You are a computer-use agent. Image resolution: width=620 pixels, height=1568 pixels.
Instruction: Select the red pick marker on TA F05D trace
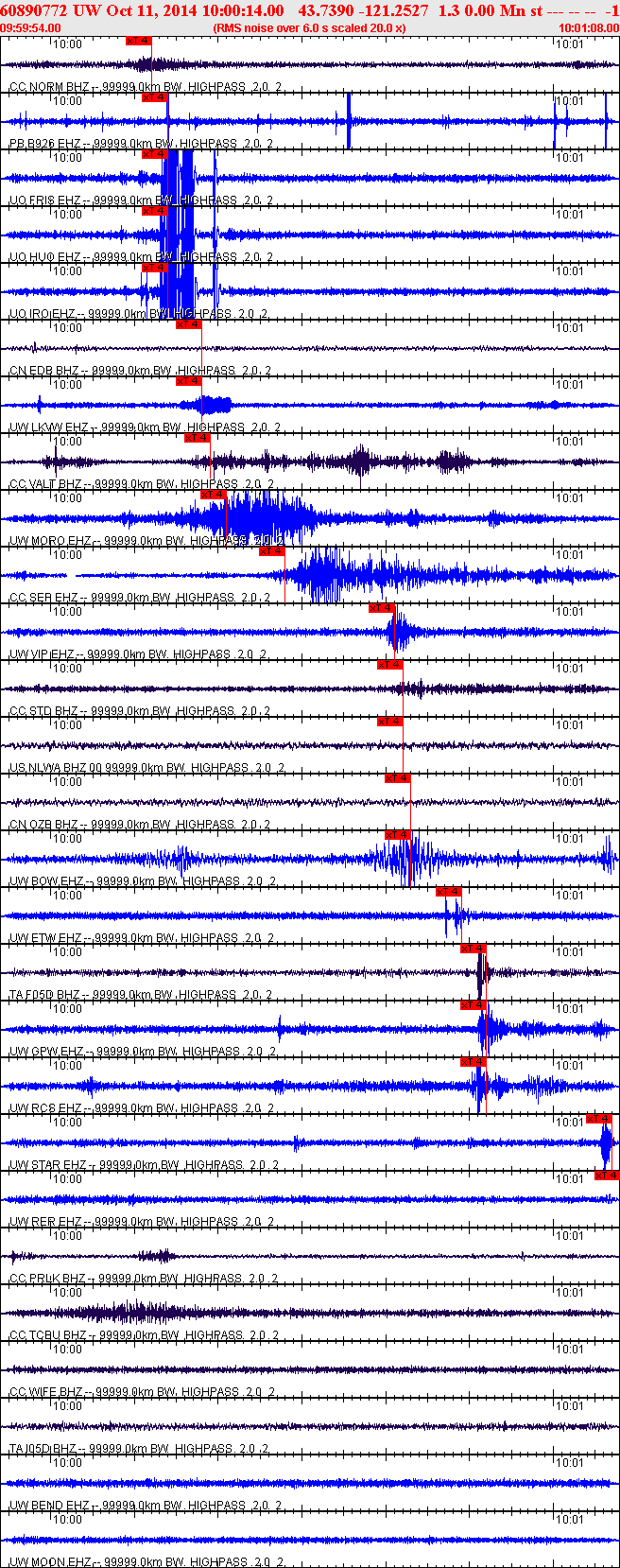473,949
